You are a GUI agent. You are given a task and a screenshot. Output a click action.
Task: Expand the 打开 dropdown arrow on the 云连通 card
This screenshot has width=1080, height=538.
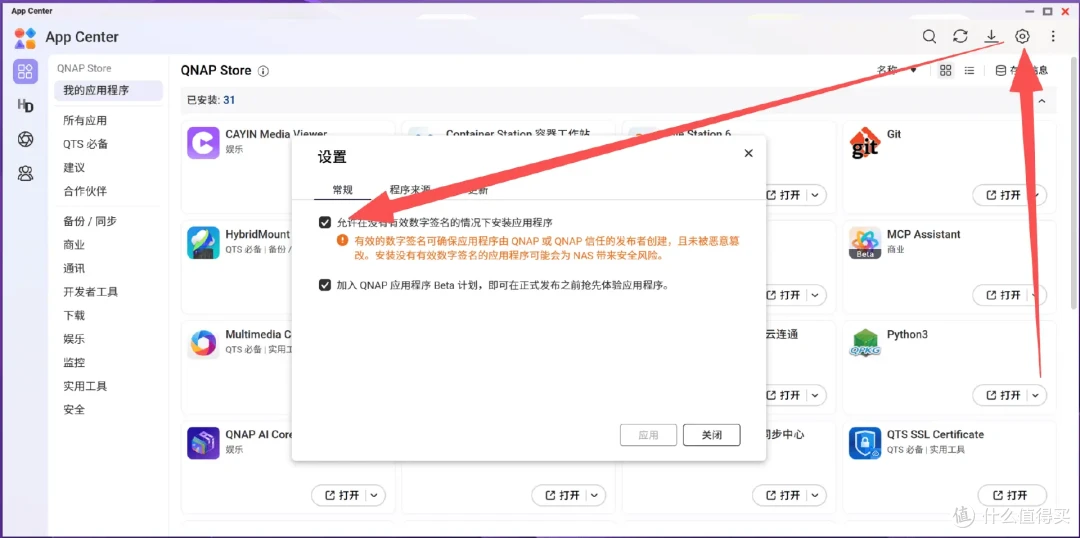point(815,395)
